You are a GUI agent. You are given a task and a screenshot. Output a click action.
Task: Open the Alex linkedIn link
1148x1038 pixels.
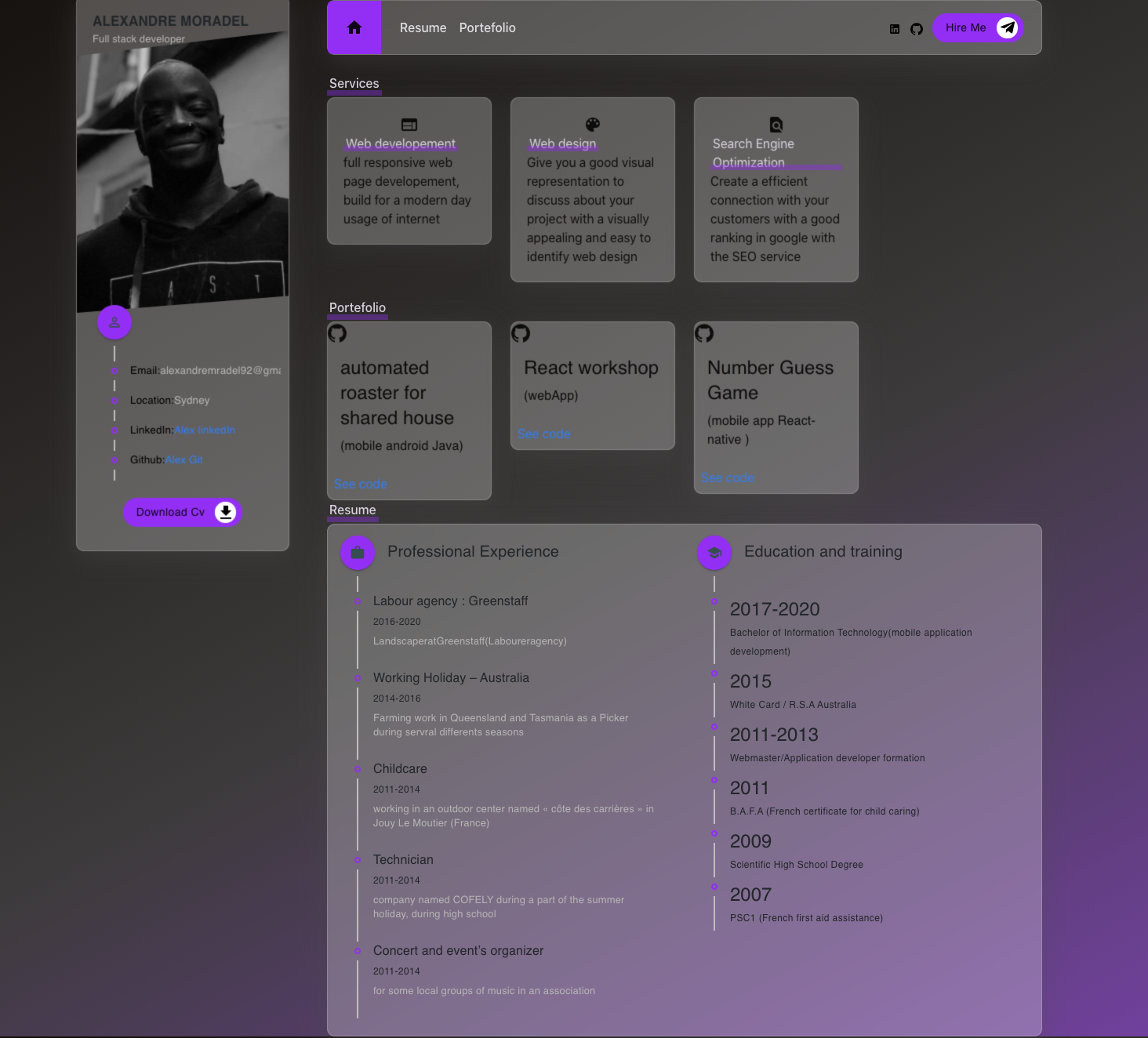point(205,430)
